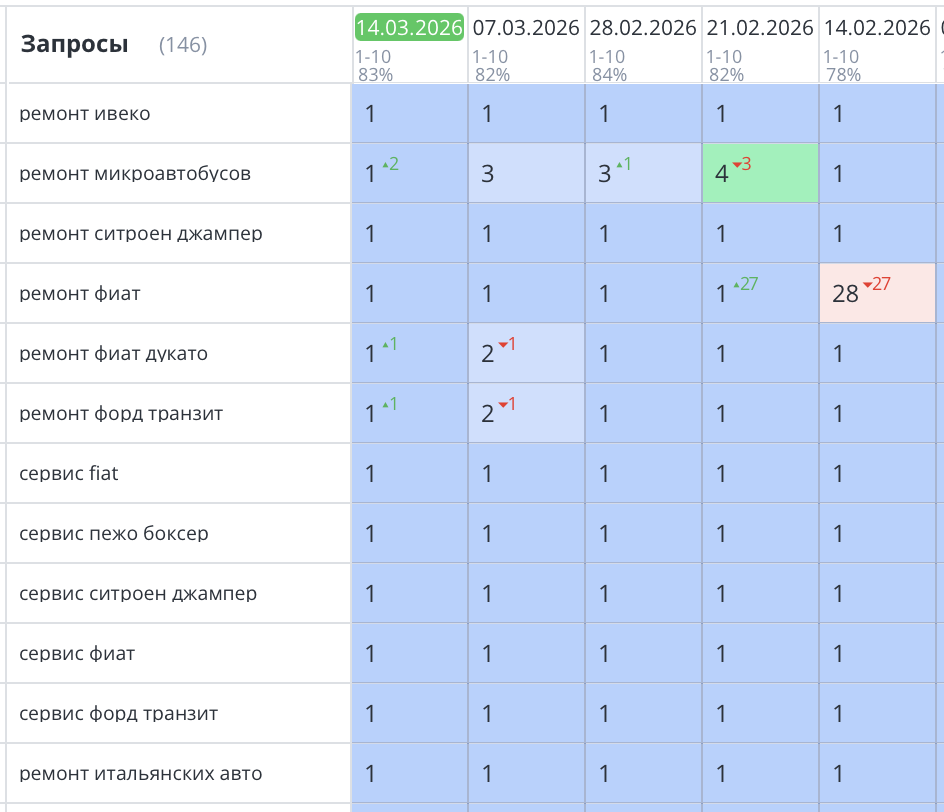
Task: Click red down arrow in ремонт фиат дукато row
Action: click(x=501, y=345)
